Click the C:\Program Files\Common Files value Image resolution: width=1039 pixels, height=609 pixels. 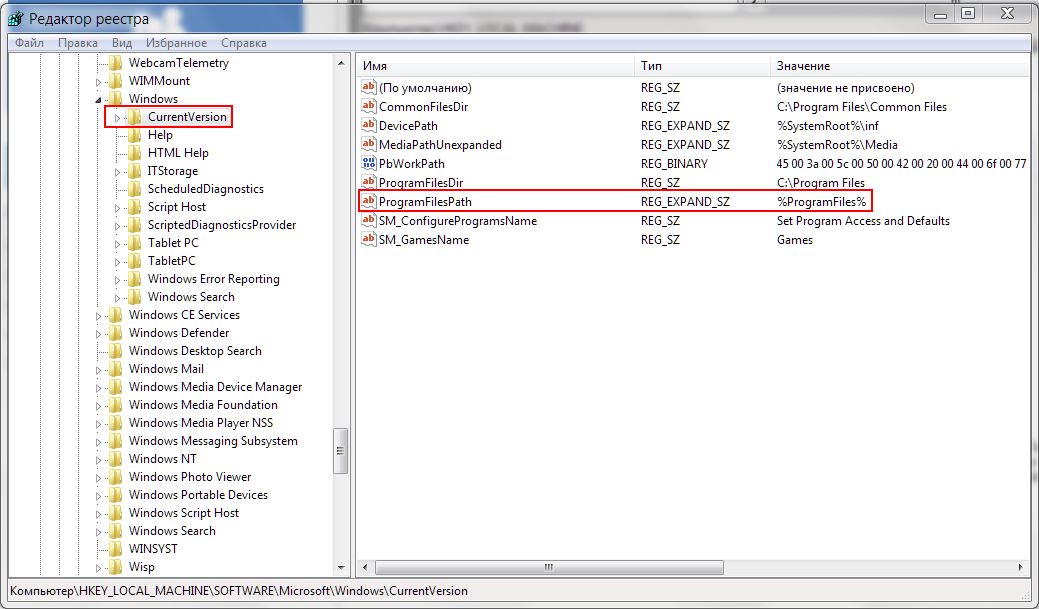[862, 107]
